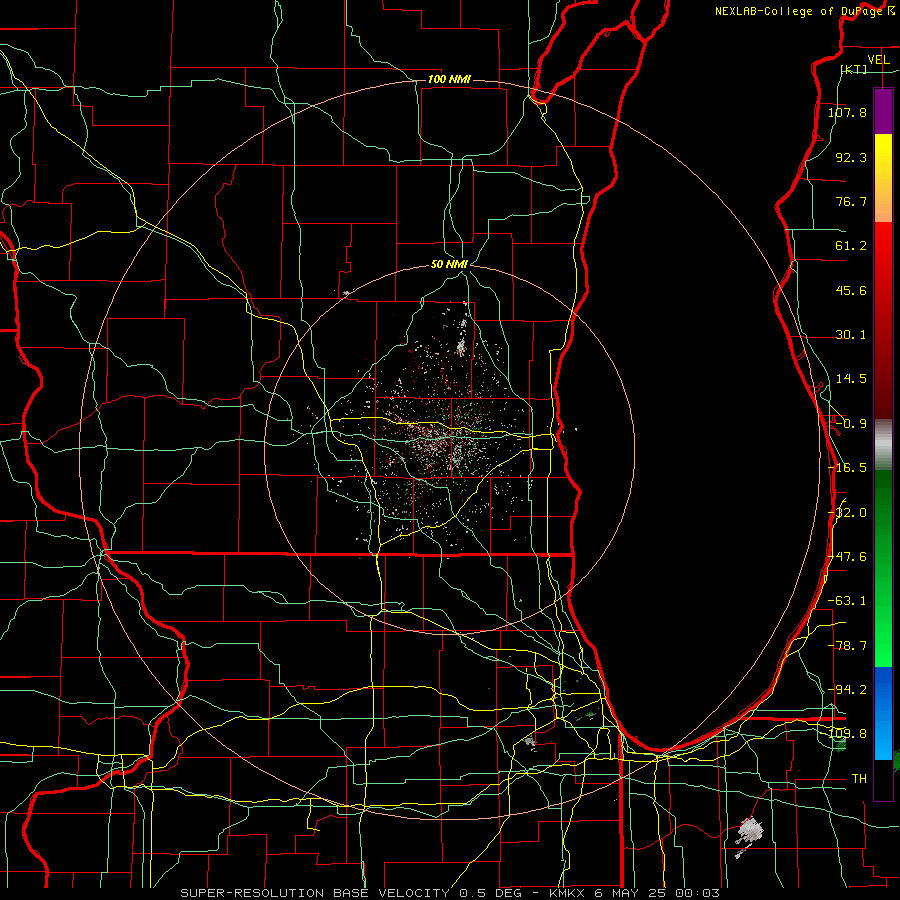Select the -47.6 legend value
The width and height of the screenshot is (900, 900).
(x=847, y=557)
